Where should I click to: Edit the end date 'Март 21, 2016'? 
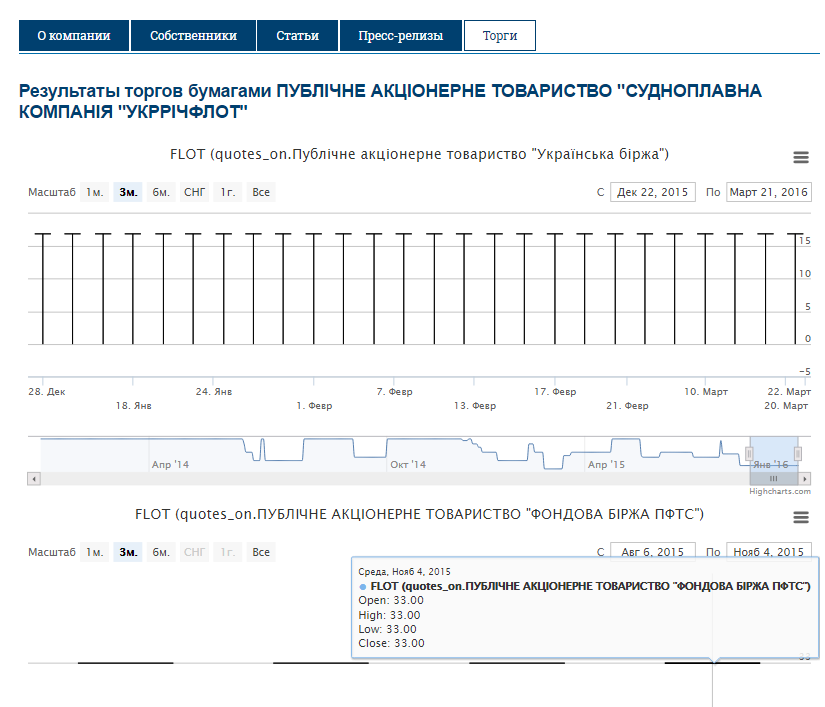tap(768, 192)
